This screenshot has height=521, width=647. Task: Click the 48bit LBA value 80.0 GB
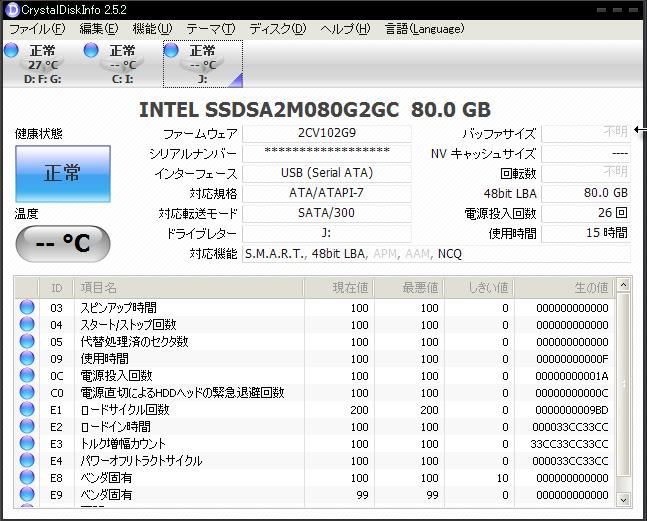pyautogui.click(x=586, y=193)
